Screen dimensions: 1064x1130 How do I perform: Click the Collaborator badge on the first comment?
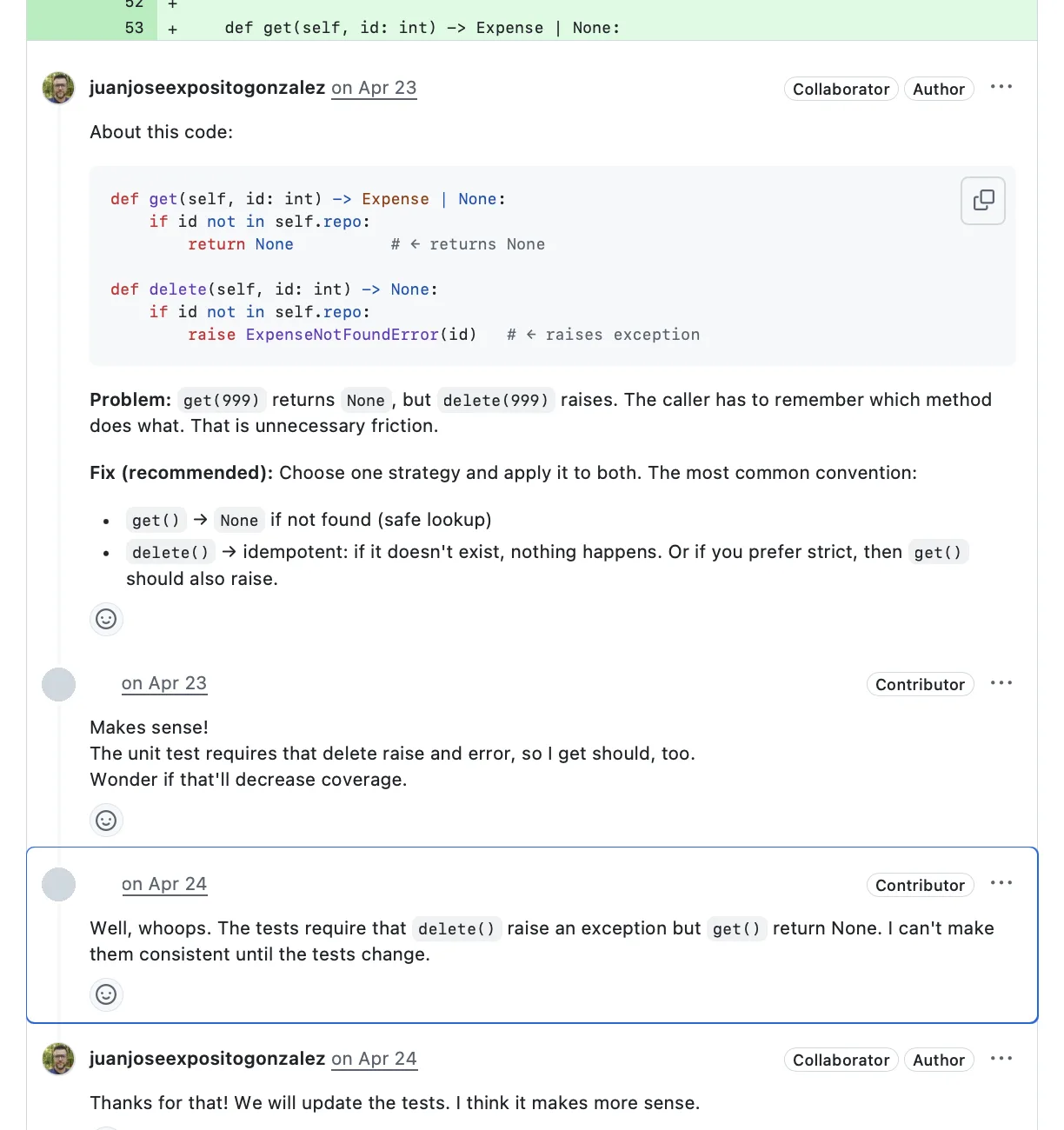point(841,89)
